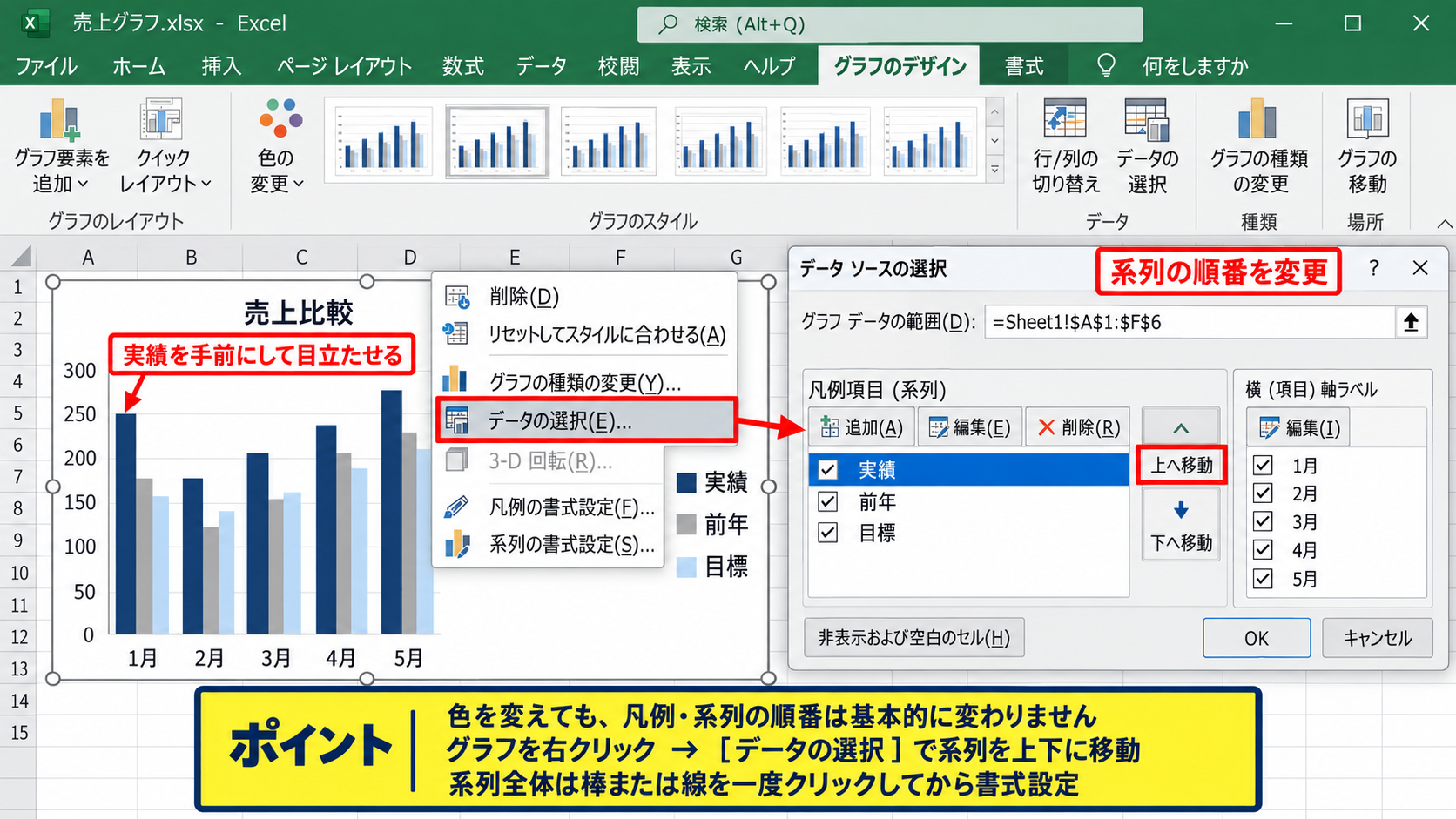Click 編集(I) for axis labels
Image resolution: width=1456 pixels, height=819 pixels.
click(x=1298, y=427)
